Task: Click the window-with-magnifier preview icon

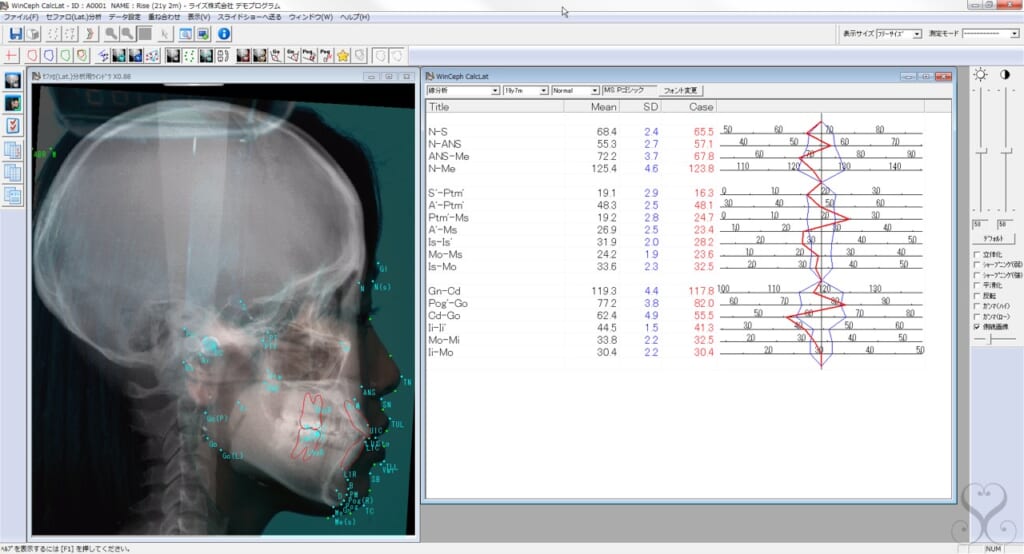Action: click(x=186, y=34)
